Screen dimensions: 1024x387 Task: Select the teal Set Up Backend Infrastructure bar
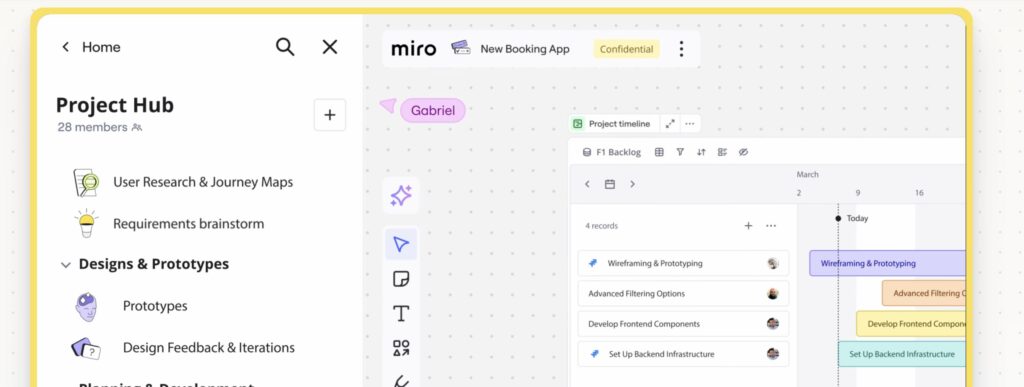901,354
